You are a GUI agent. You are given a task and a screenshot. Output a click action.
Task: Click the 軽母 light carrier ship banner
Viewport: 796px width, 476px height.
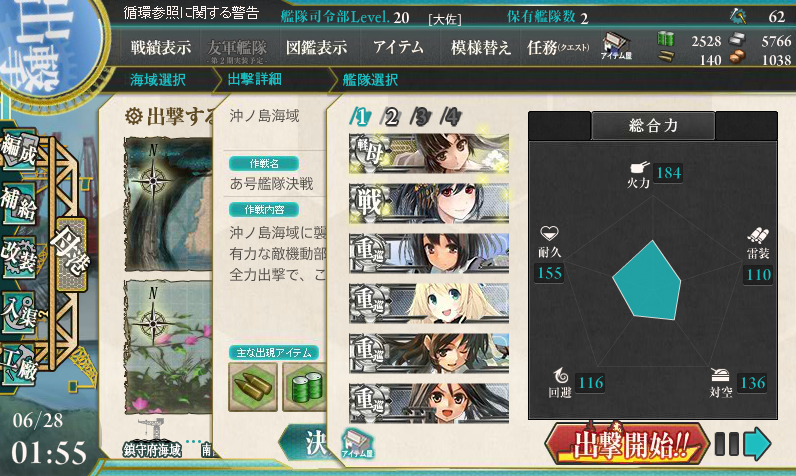[x=429, y=153]
